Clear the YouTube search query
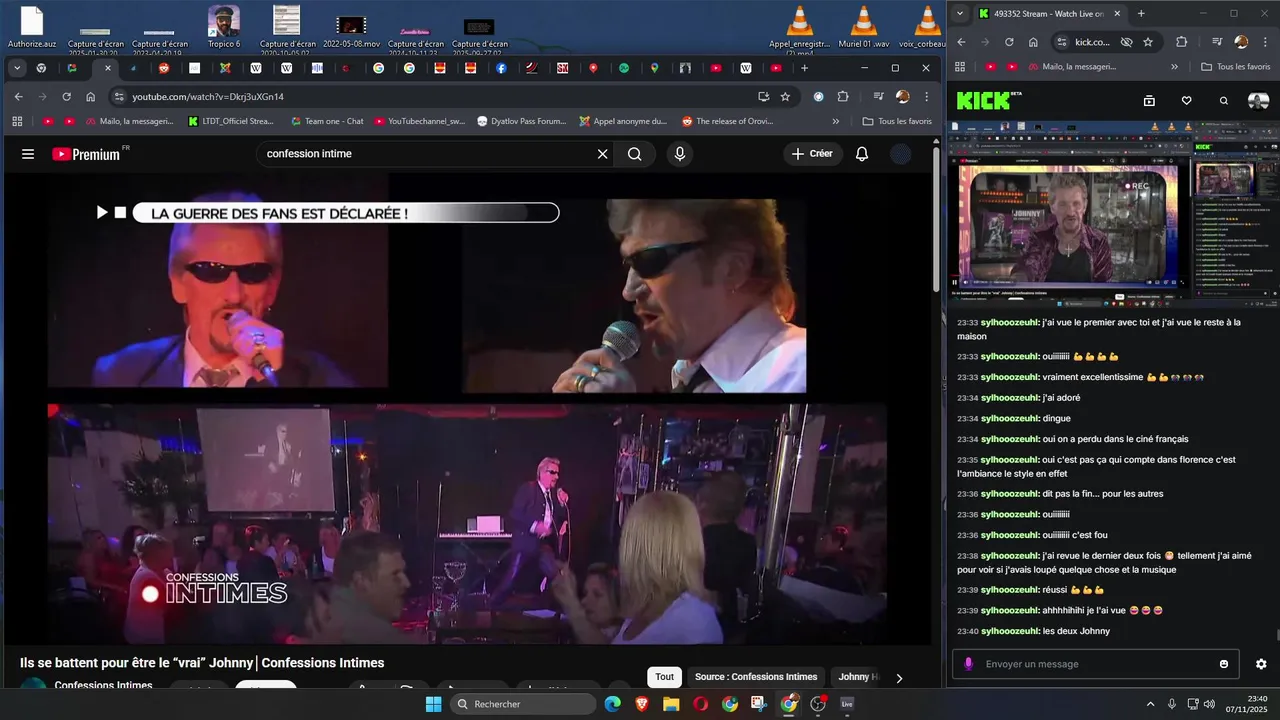This screenshot has height=720, width=1280. (602, 154)
